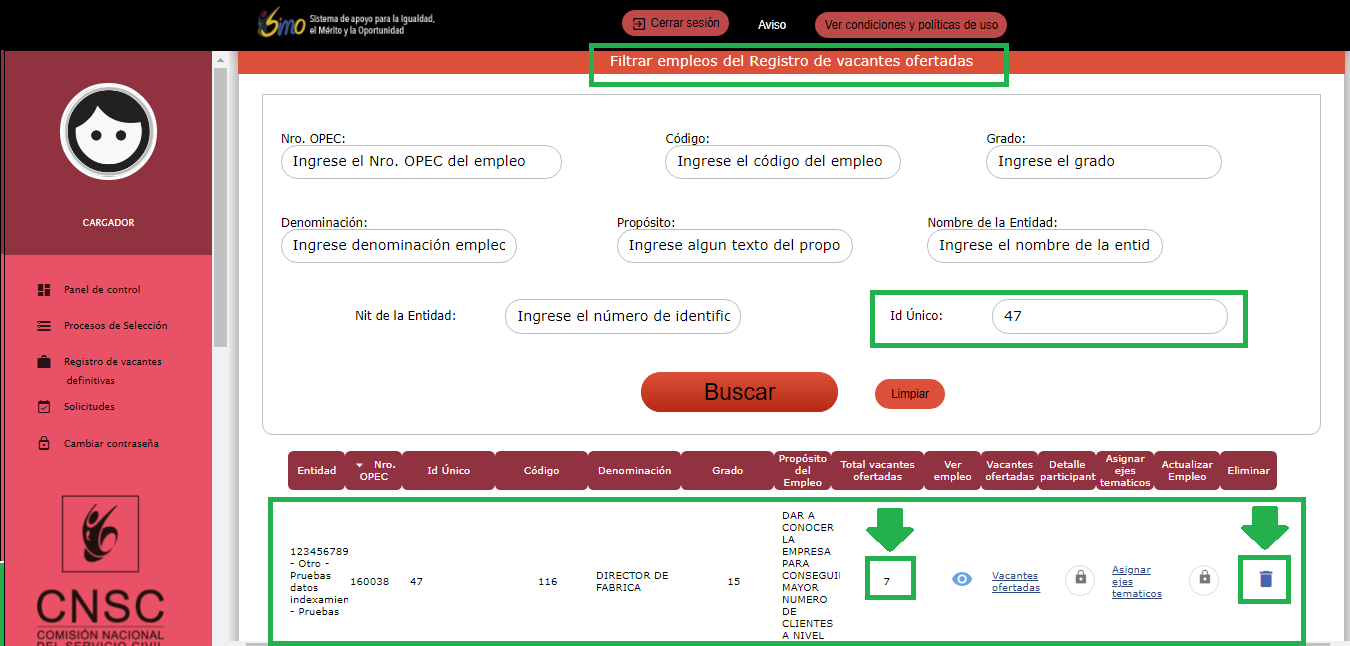The image size is (1350, 646).
Task: Open the Vacantes ofertadas link in row
Action: (x=1015, y=582)
